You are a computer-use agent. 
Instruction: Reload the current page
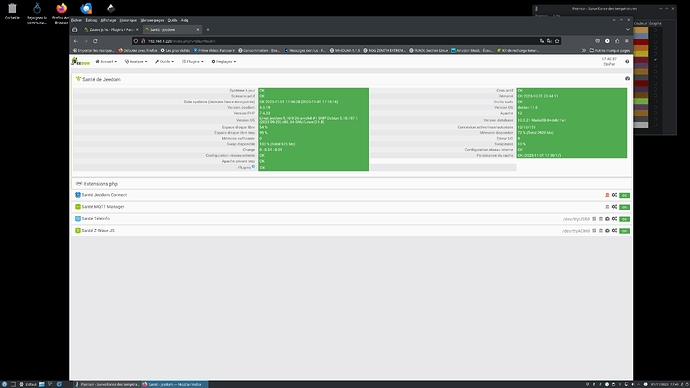(95, 41)
